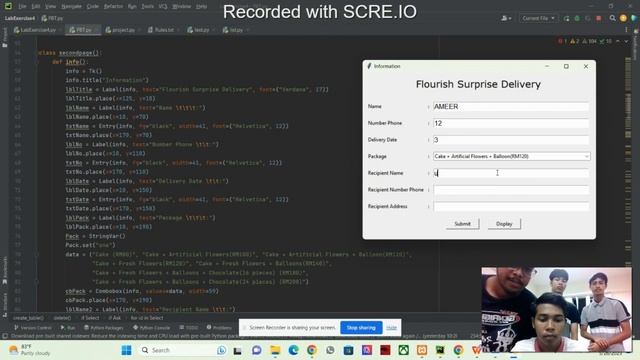Switch to the Rules.txt editor tab
This screenshot has height=360, width=640.
click(164, 30)
